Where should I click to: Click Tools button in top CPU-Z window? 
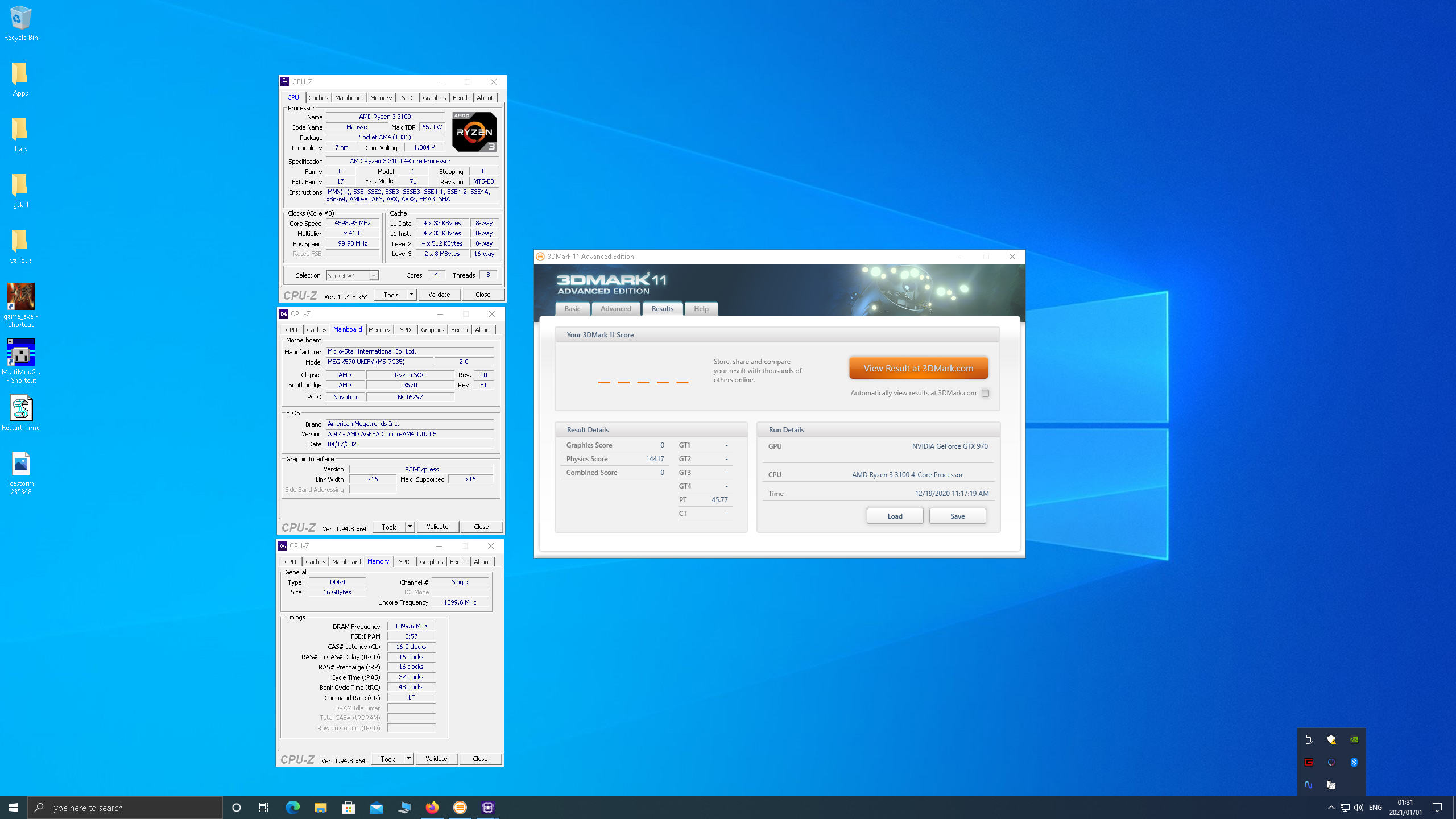coord(391,295)
